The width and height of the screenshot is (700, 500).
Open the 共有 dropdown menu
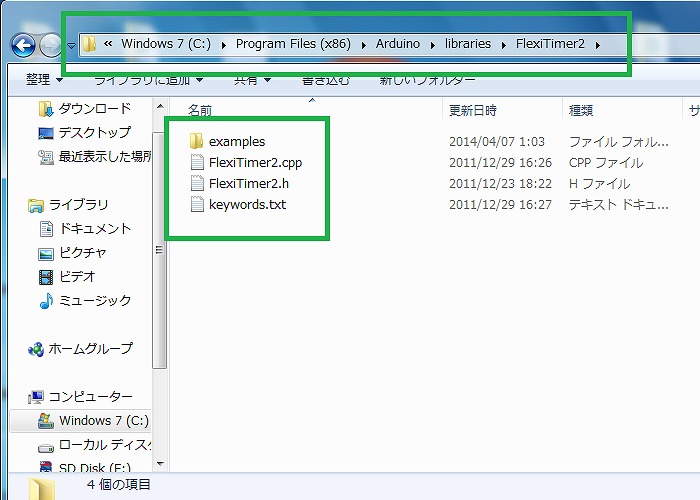pyautogui.click(x=251, y=79)
